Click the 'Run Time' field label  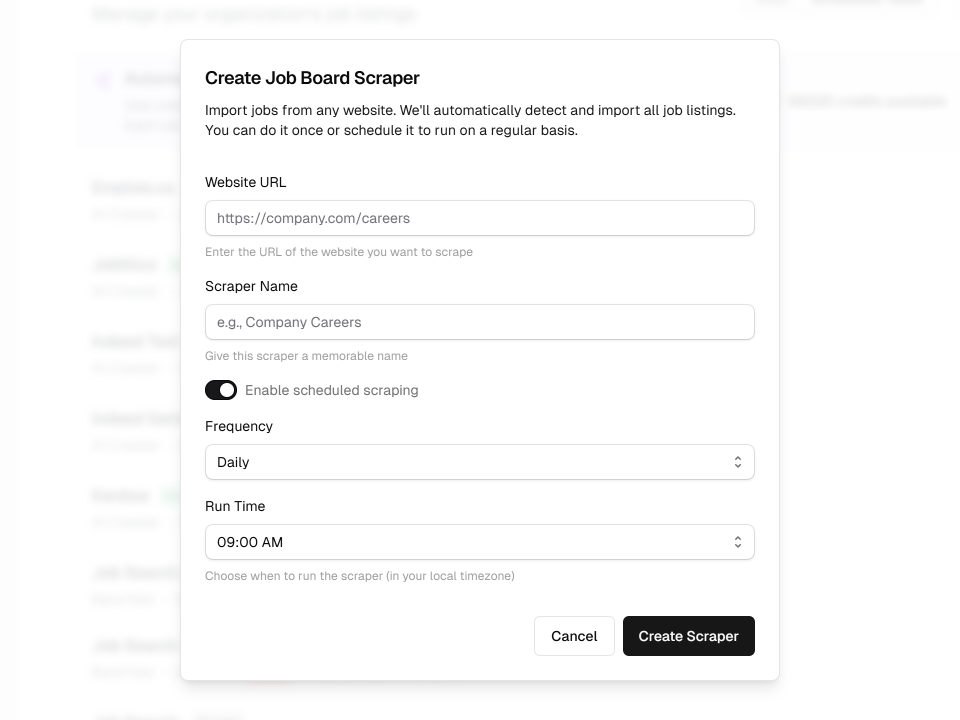235,506
